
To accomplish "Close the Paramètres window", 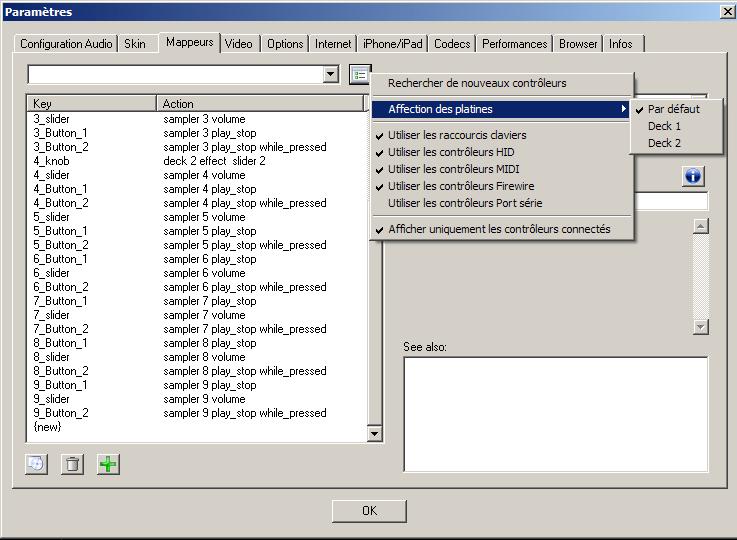I will click(x=726, y=11).
